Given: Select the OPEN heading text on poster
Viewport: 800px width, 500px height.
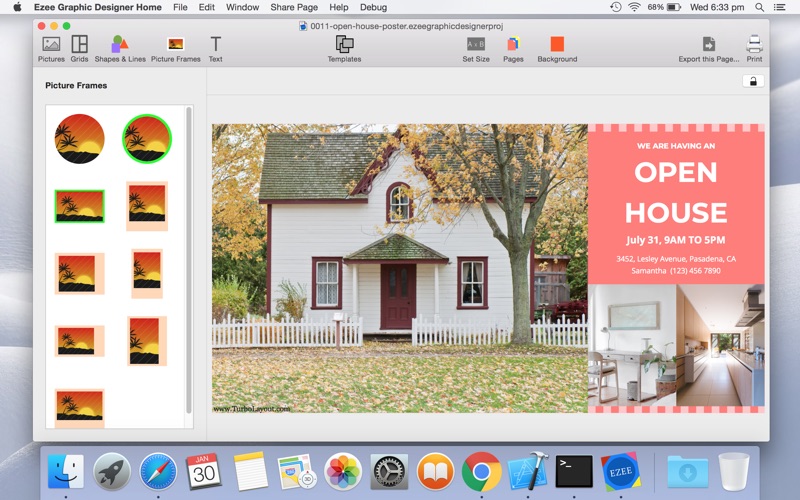Looking at the screenshot, I should tap(676, 172).
